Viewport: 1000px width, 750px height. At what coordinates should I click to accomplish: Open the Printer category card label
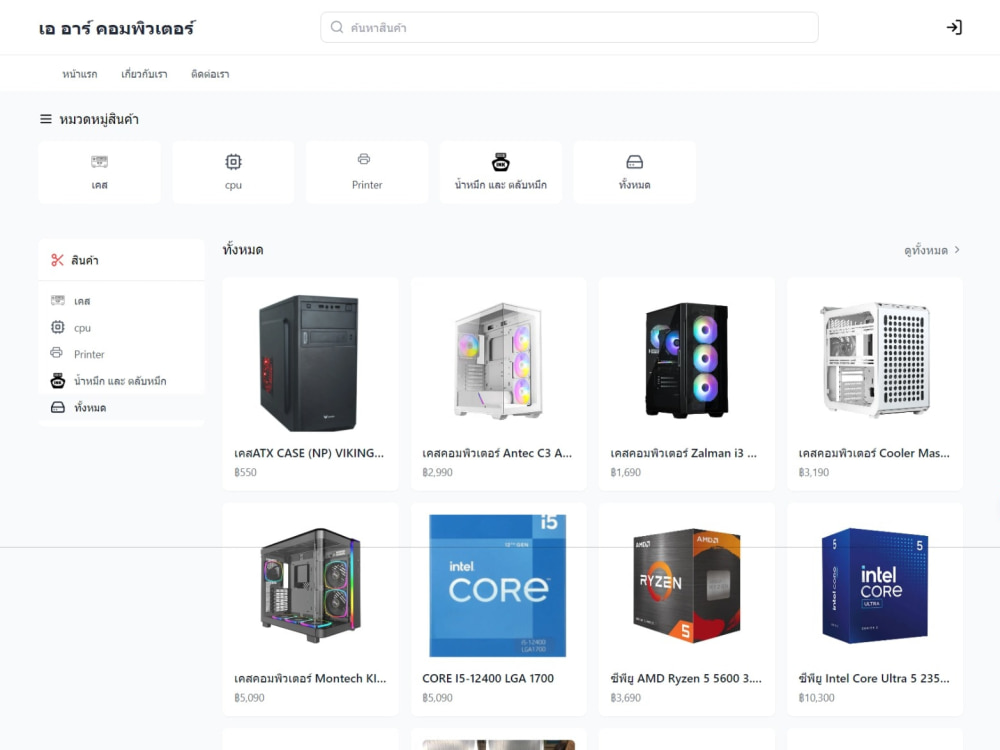pos(367,185)
